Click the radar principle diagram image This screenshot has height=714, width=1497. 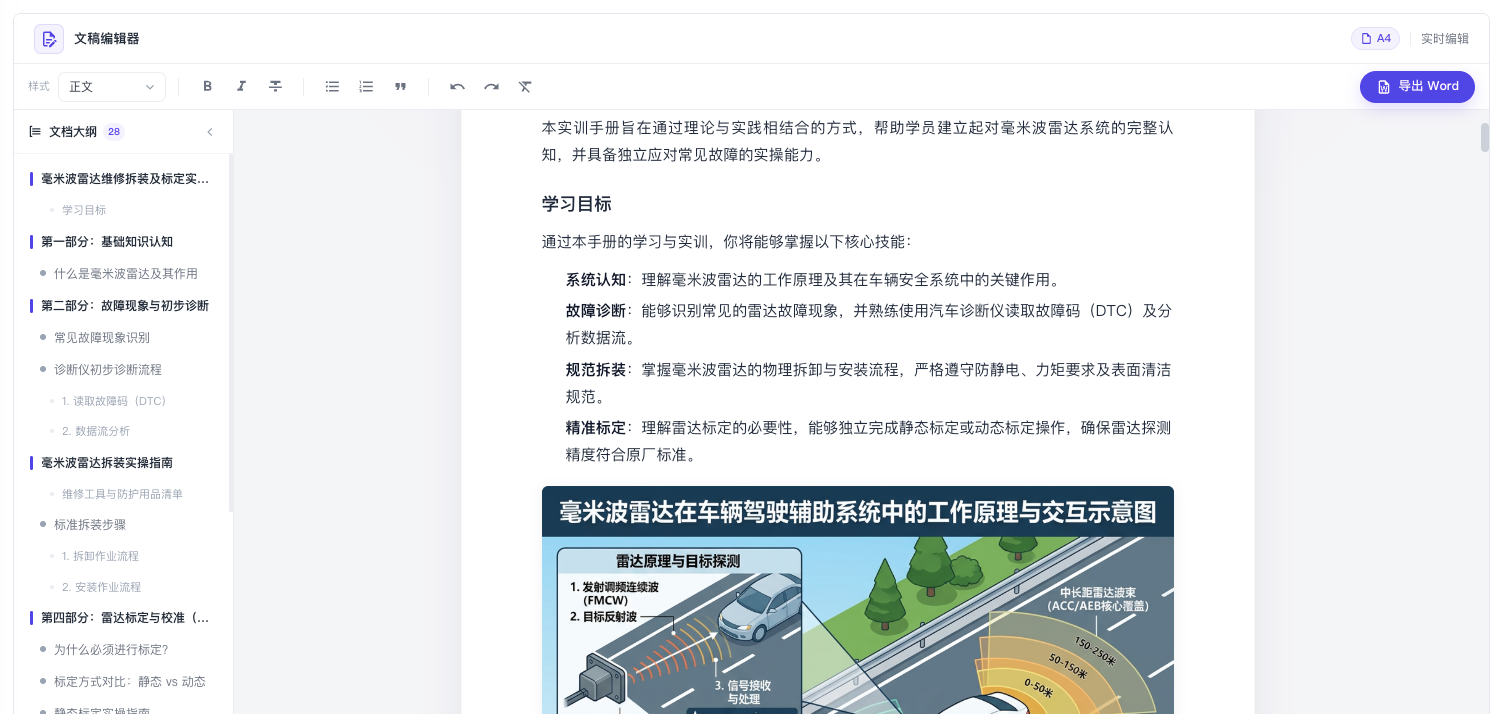858,600
